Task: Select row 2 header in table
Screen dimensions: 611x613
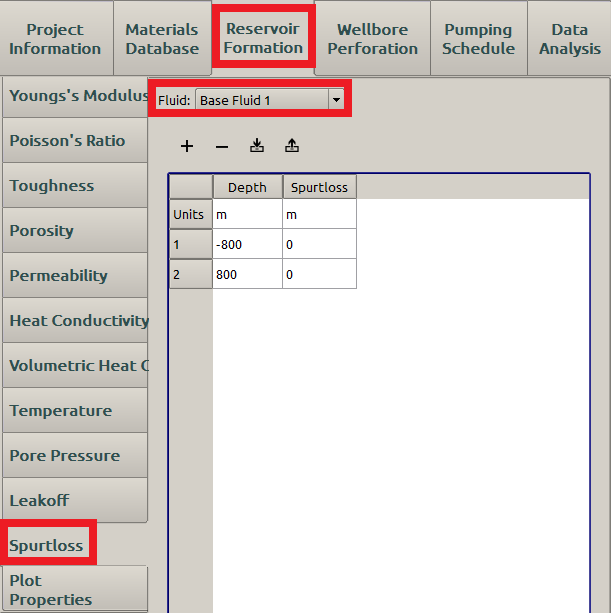Action: pos(191,274)
